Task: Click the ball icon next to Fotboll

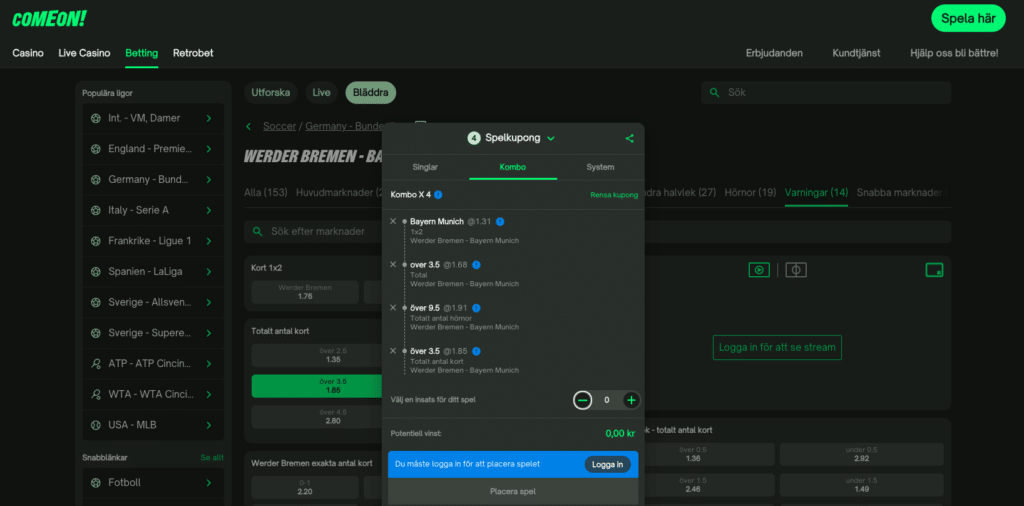Action: (96, 482)
